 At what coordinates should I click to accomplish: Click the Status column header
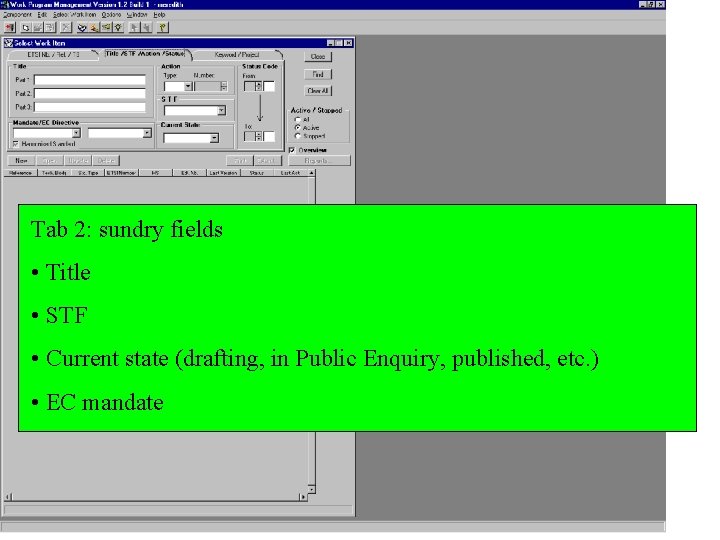257,173
